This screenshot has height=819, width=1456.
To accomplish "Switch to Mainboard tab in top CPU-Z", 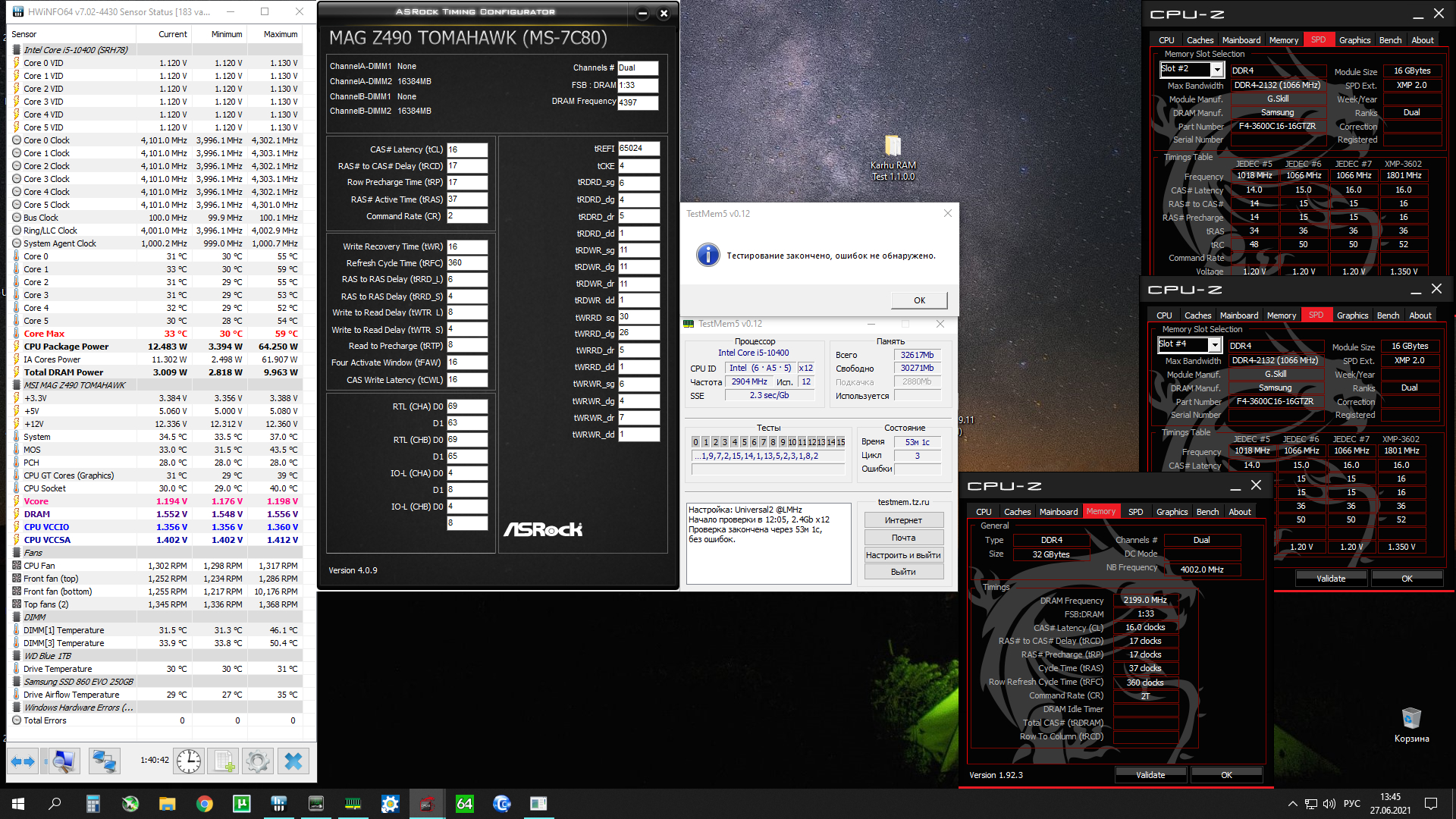I will (x=1241, y=40).
